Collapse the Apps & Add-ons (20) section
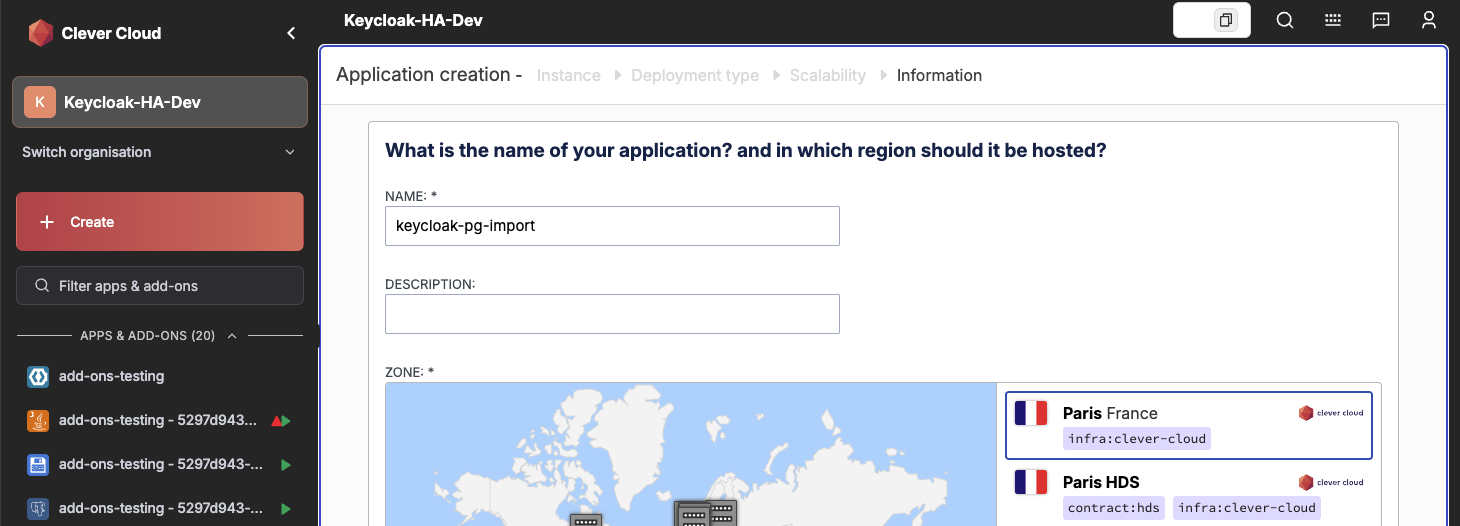 (x=160, y=336)
